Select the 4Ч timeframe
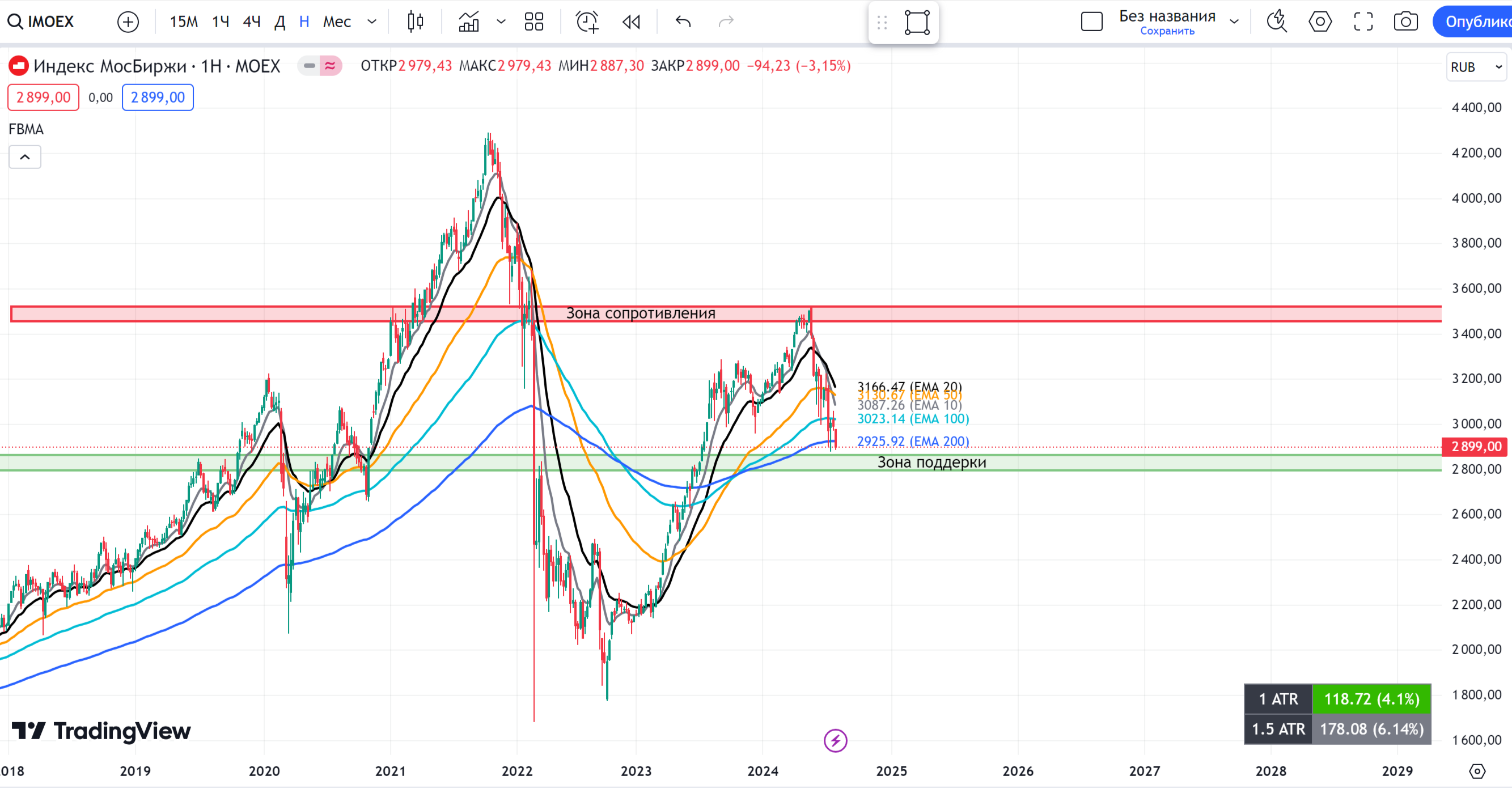1512x793 pixels. (251, 22)
